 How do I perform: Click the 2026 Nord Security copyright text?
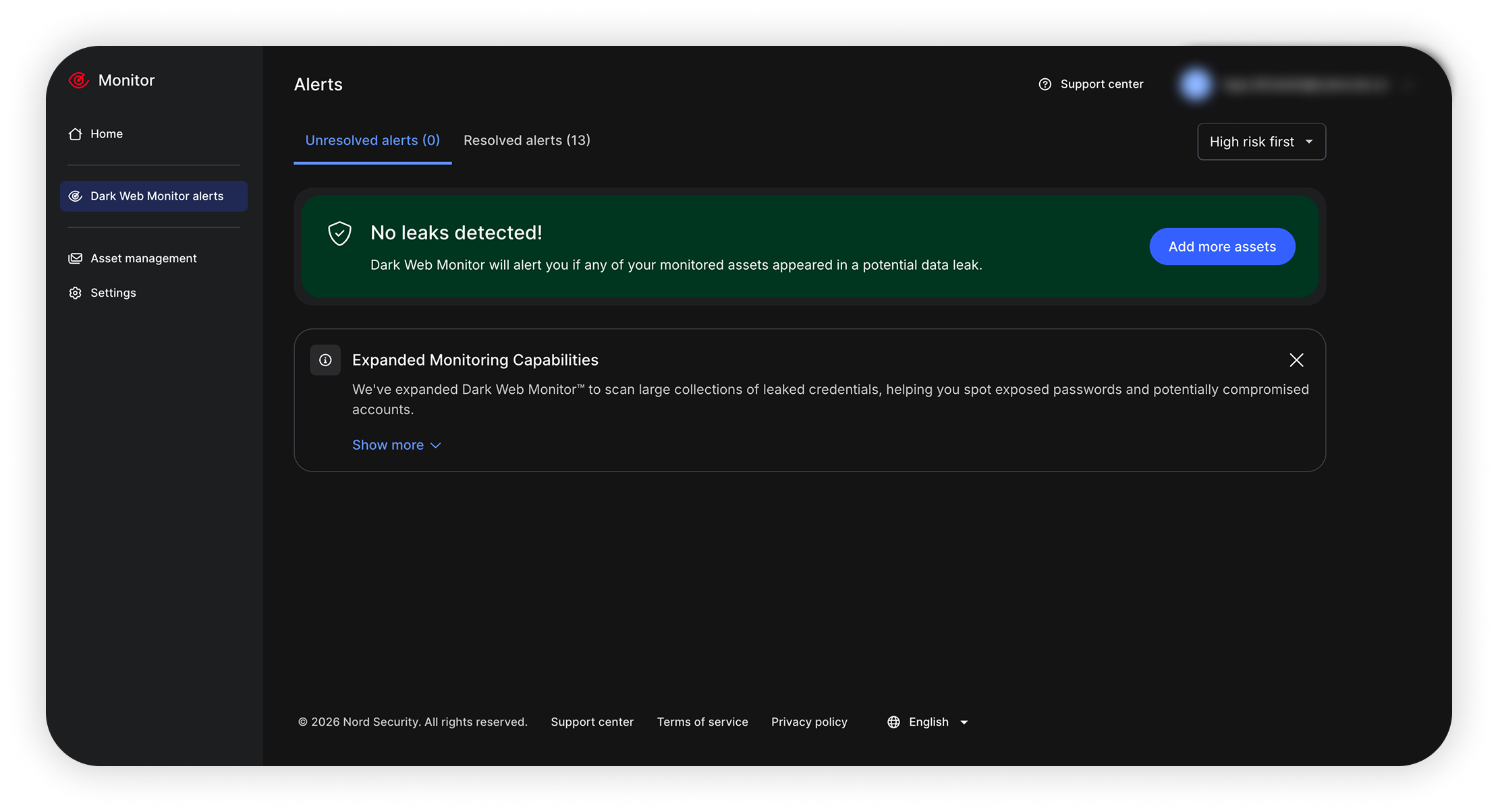413,722
